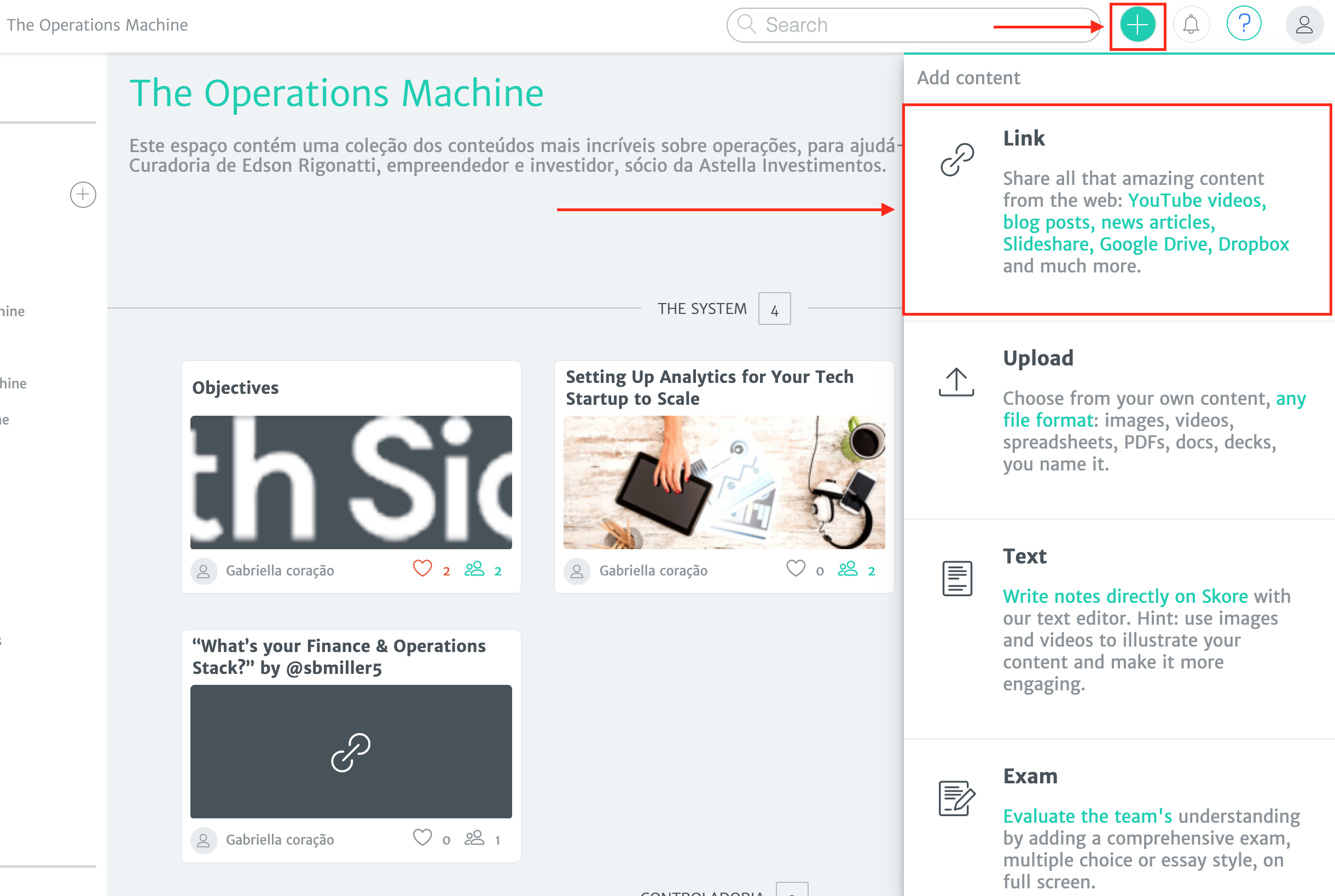Click the search magnifier icon

[746, 25]
